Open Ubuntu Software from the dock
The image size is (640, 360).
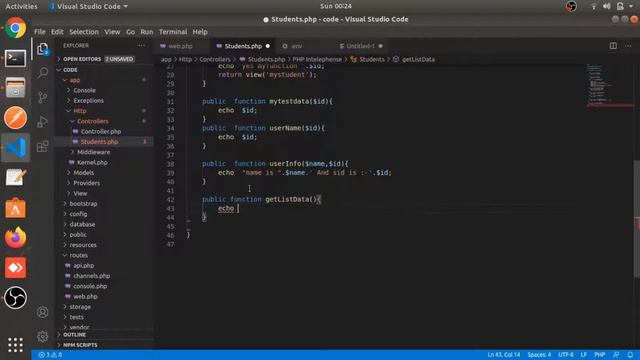(16, 208)
